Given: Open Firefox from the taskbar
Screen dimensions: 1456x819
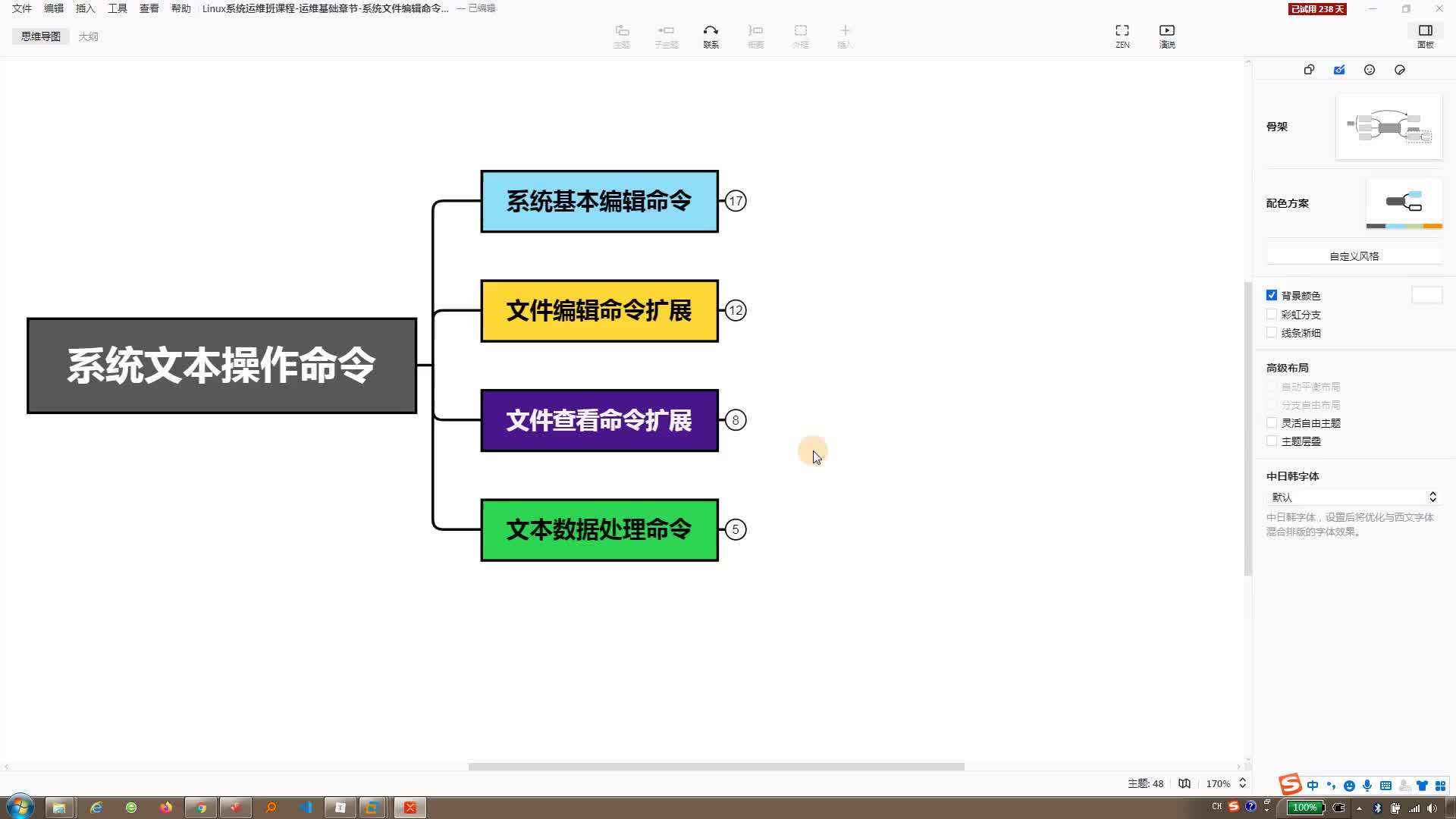Looking at the screenshot, I should coord(166,808).
